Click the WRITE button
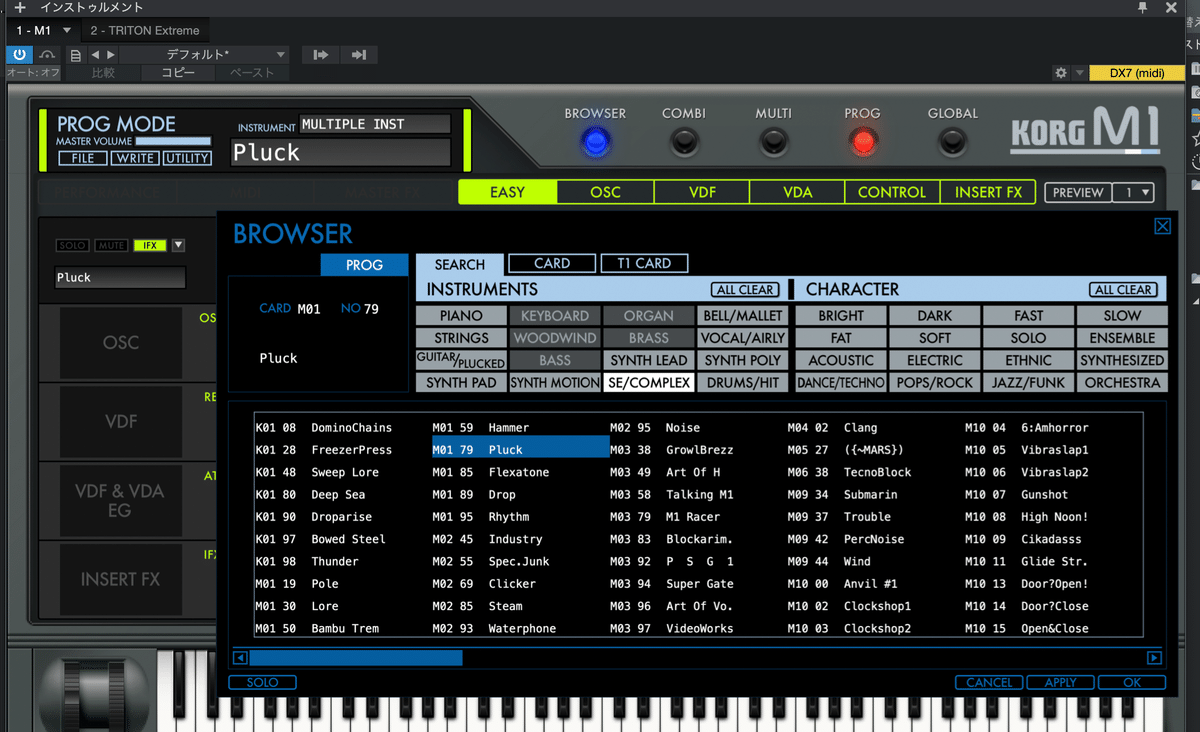Screen dimensions: 1200x732 (134, 158)
